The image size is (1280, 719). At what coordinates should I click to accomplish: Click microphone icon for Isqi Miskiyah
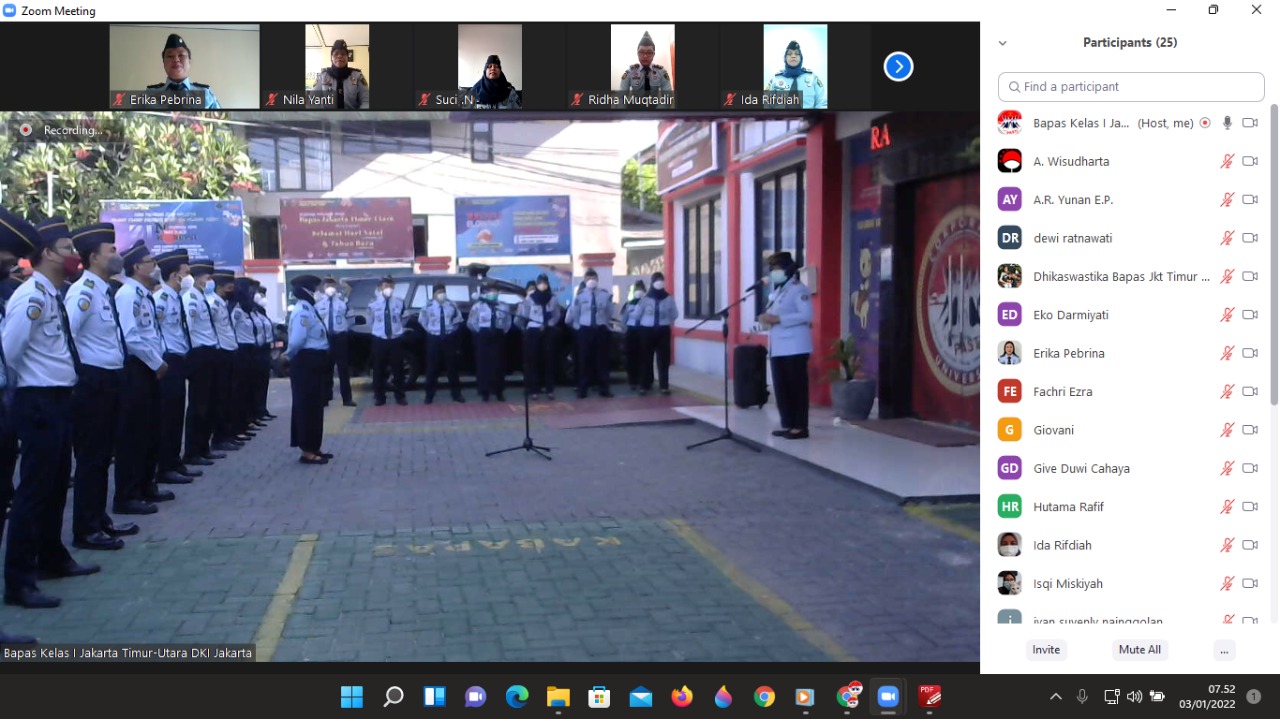(1227, 584)
